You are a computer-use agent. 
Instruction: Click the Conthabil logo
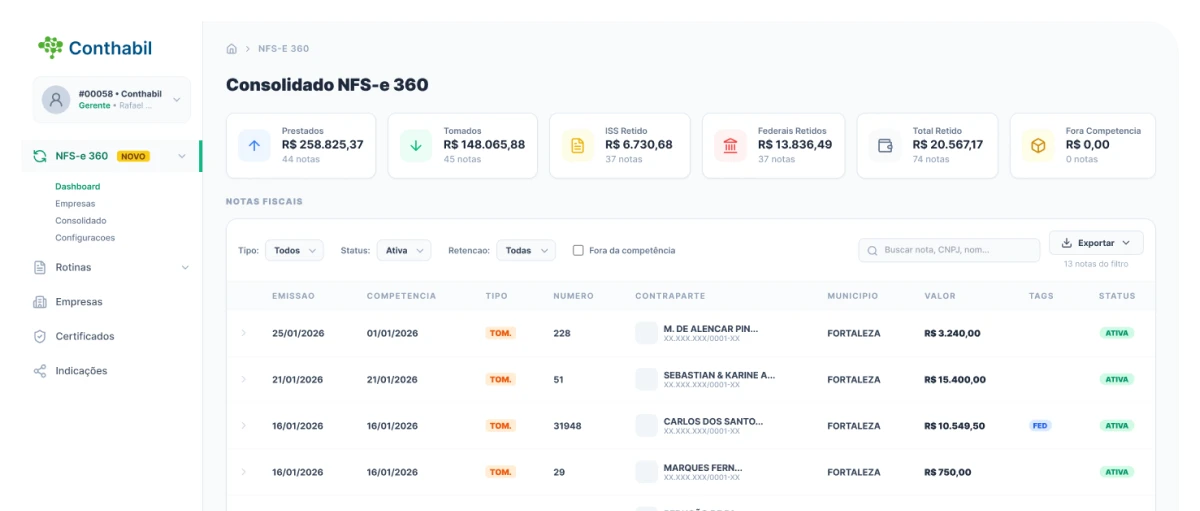[x=95, y=47]
